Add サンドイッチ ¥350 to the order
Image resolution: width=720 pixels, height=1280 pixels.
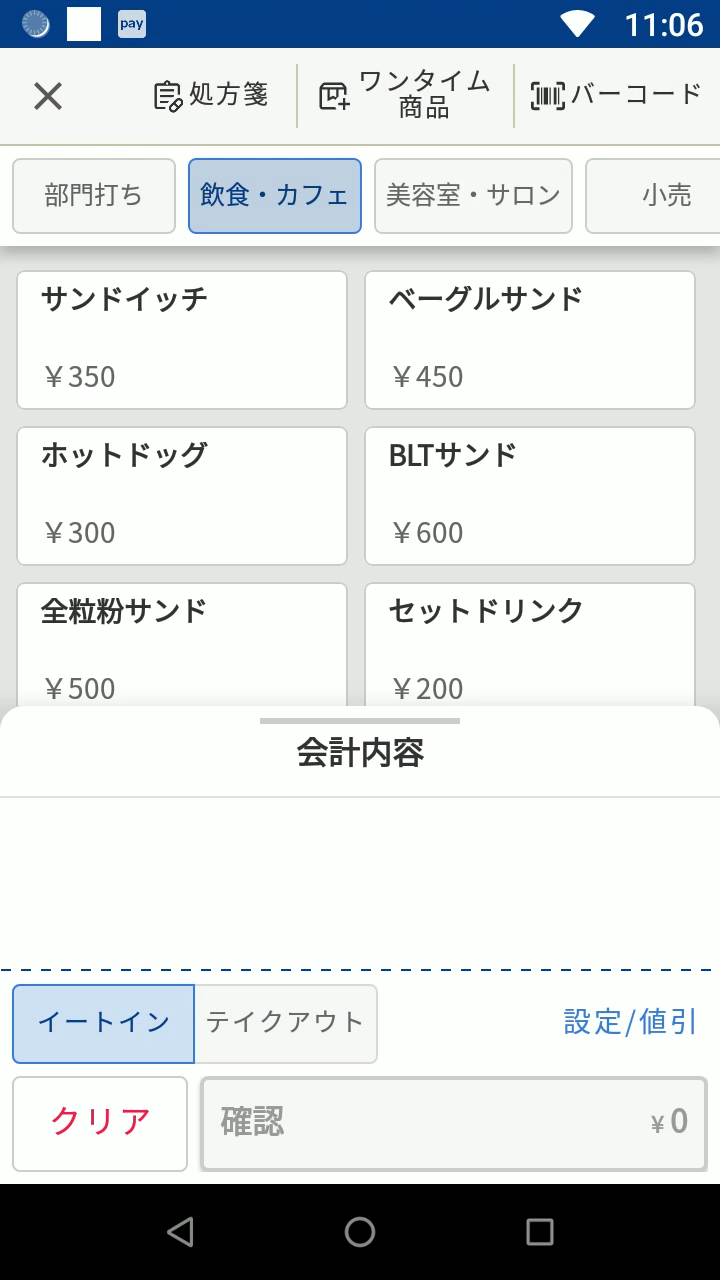182,340
